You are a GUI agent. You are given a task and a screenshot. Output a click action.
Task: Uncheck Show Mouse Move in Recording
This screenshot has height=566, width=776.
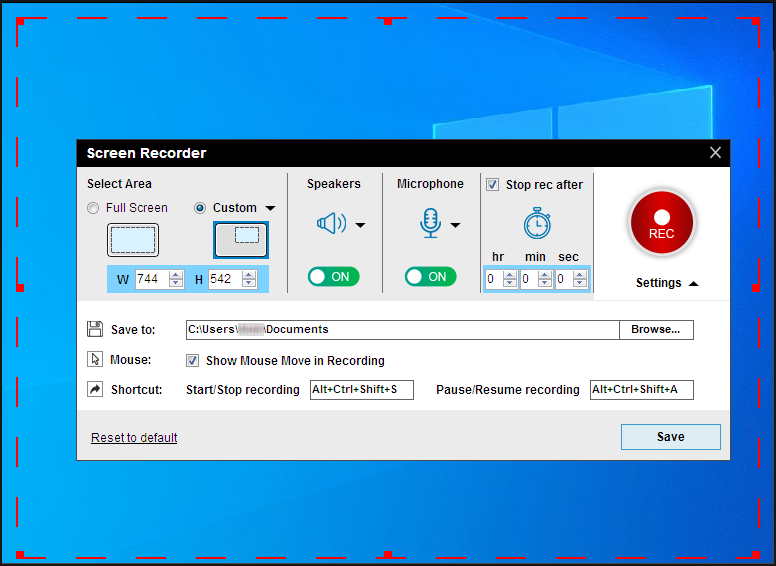point(193,360)
